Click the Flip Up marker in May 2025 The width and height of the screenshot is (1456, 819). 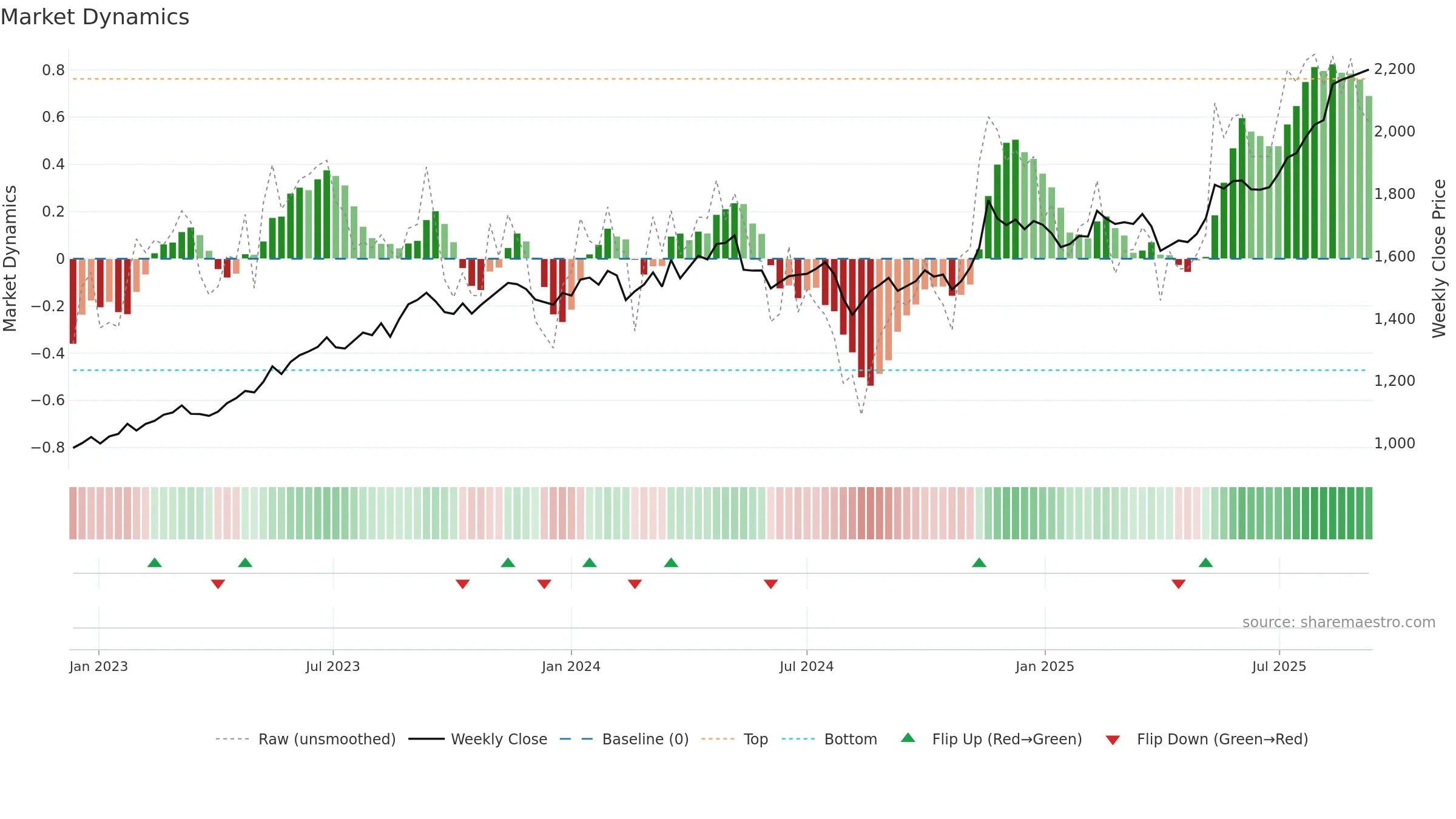click(1206, 562)
